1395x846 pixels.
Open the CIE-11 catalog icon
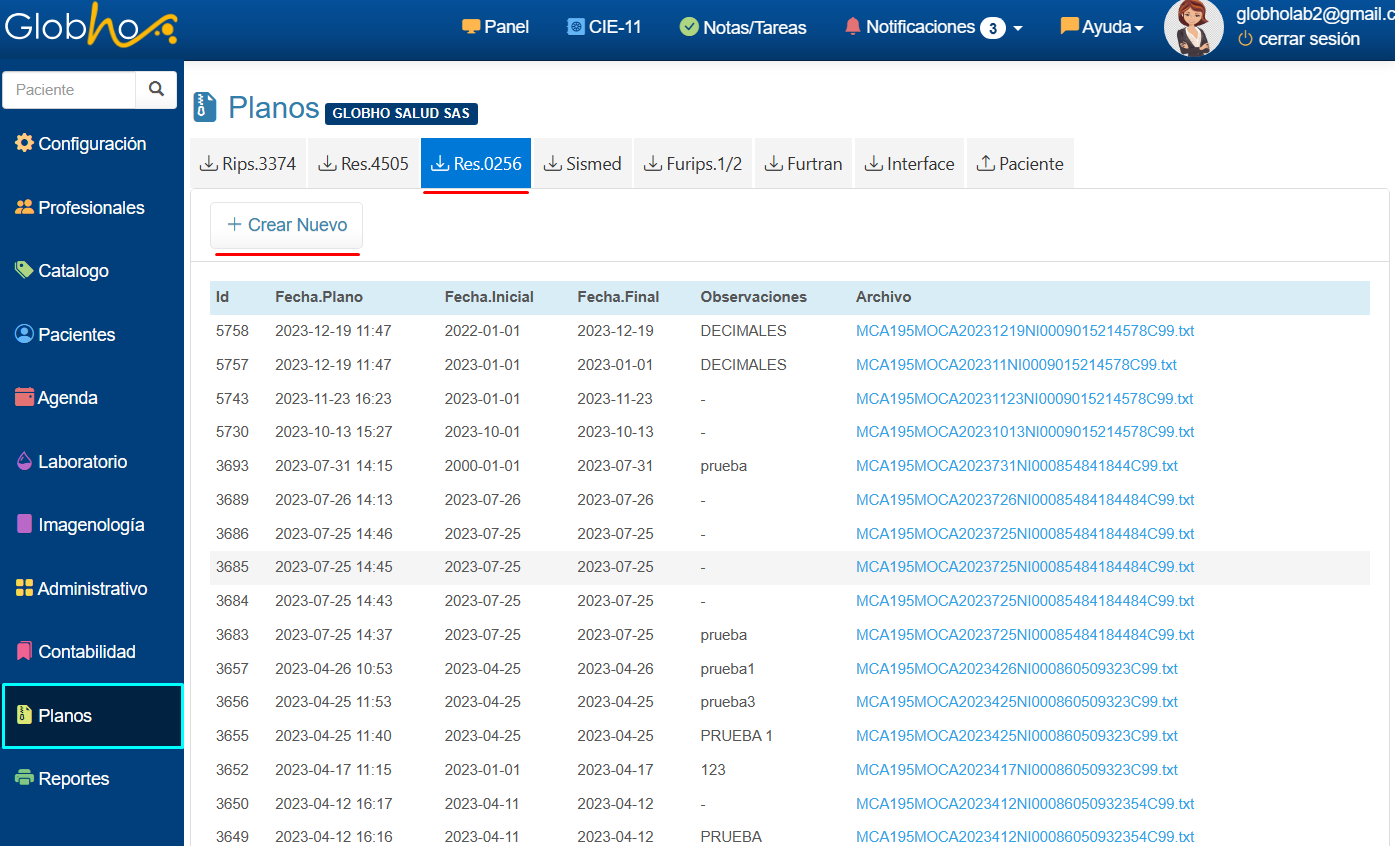pyautogui.click(x=604, y=27)
